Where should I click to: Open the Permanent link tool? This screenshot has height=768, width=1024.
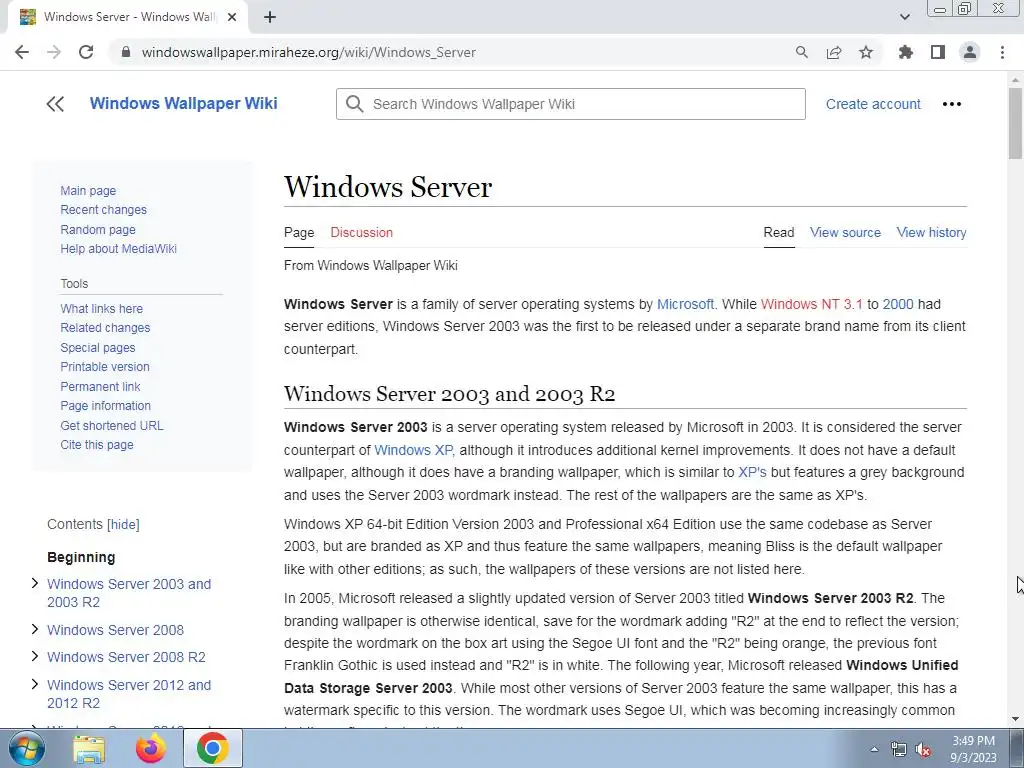(100, 387)
